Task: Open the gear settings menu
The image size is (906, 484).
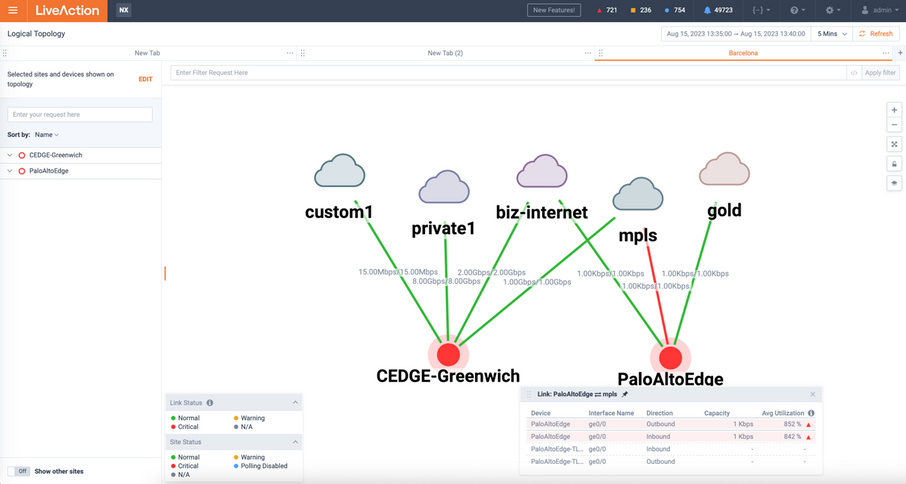Action: click(x=833, y=10)
